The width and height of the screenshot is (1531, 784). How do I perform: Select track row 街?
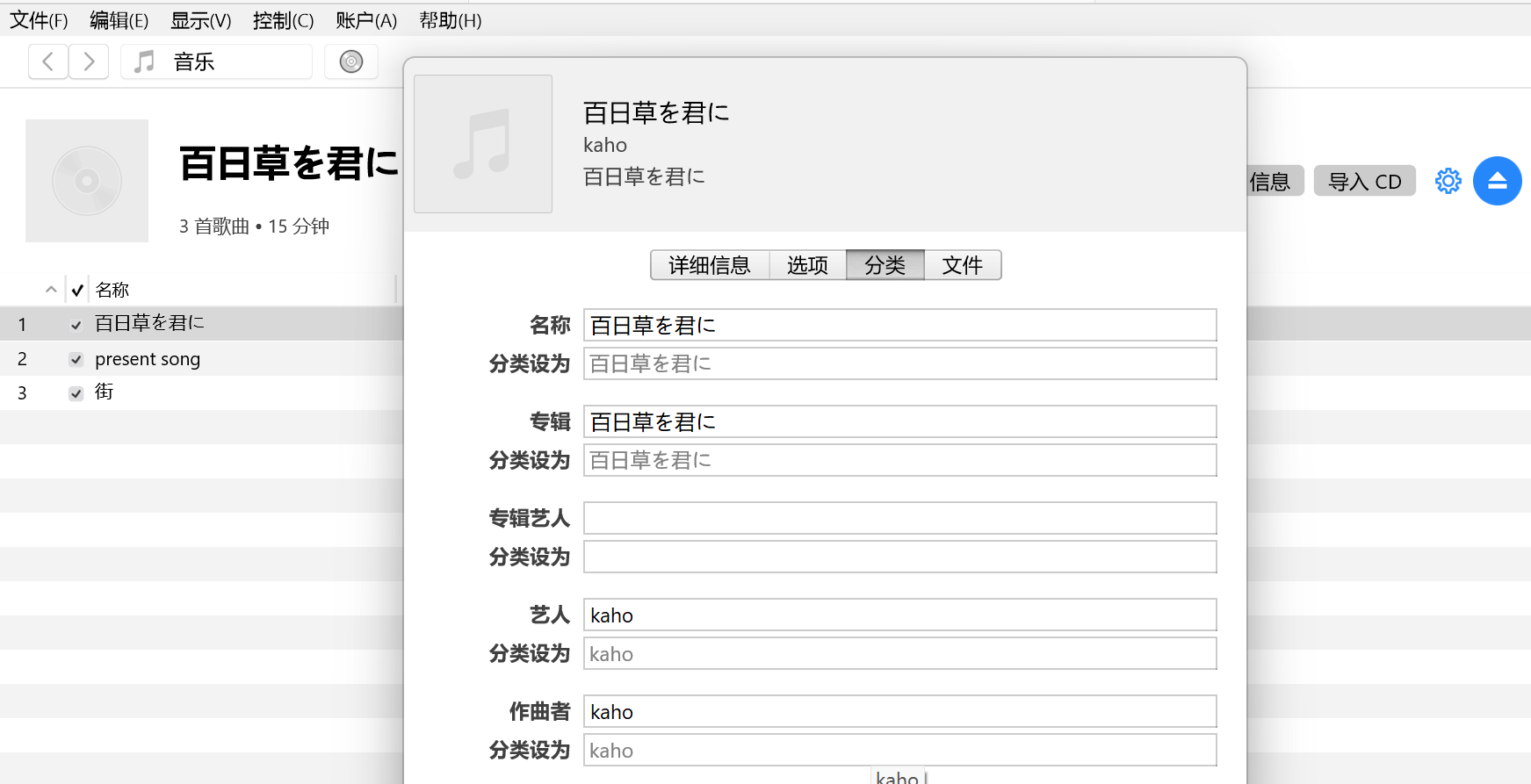202,392
